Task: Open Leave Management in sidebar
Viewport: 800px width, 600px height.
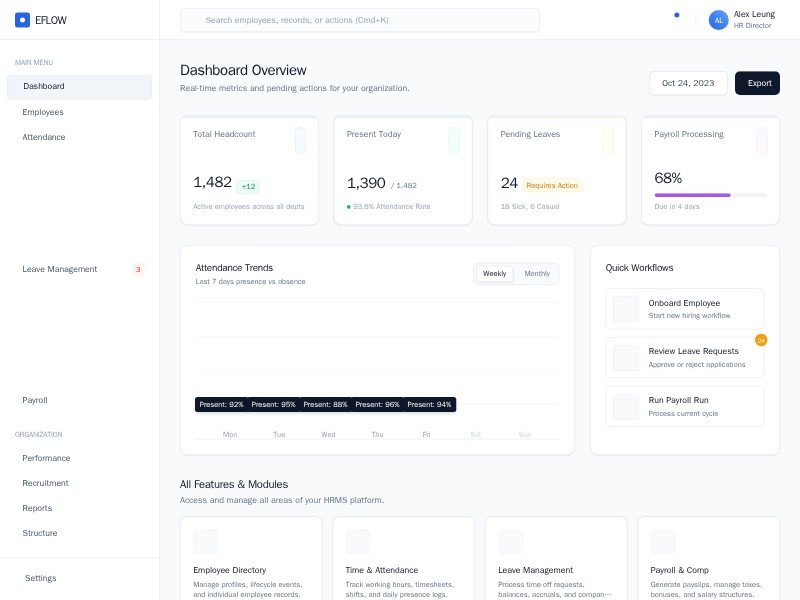Action: pyautogui.click(x=60, y=269)
